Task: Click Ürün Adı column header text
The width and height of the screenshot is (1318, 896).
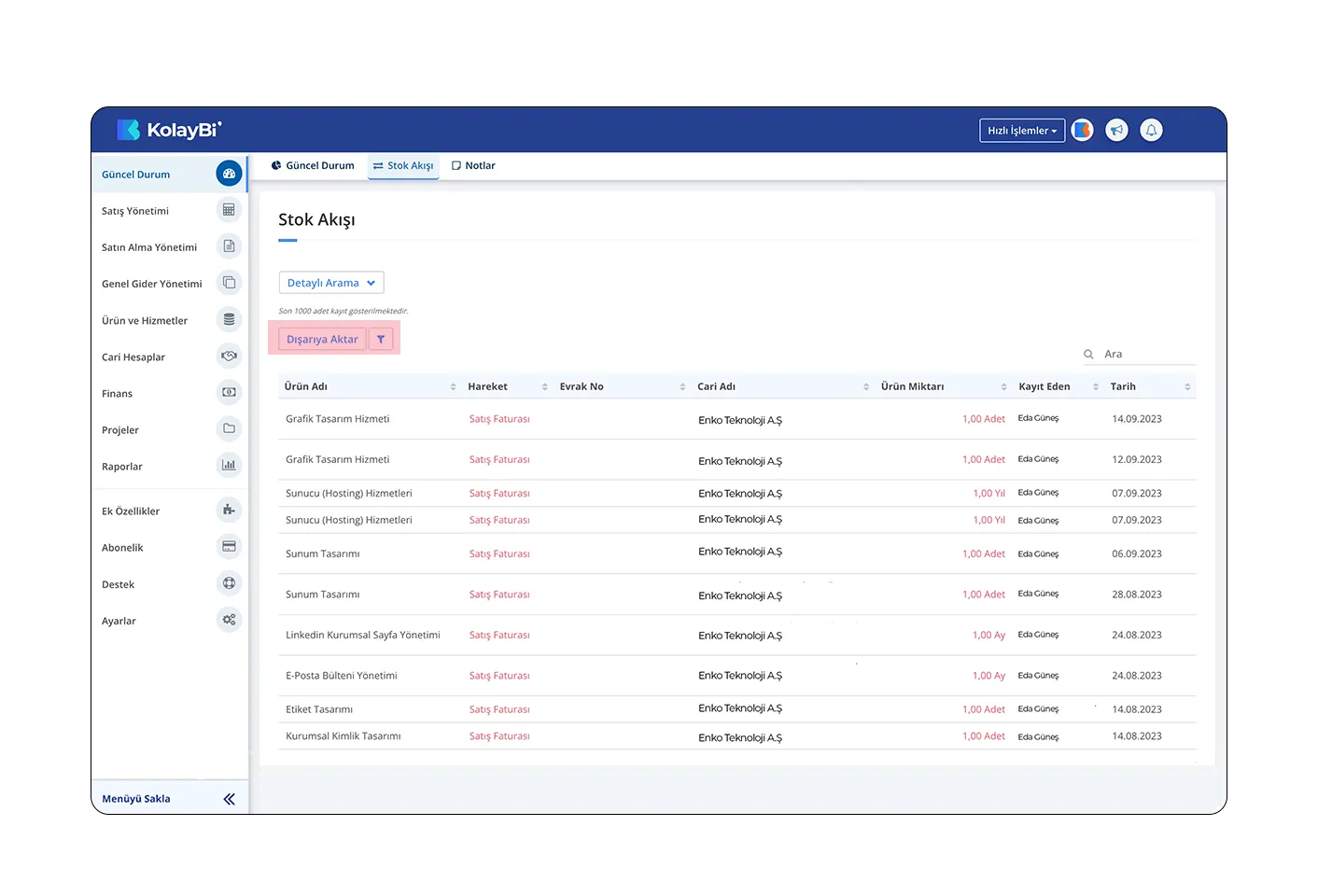Action: pyautogui.click(x=306, y=386)
